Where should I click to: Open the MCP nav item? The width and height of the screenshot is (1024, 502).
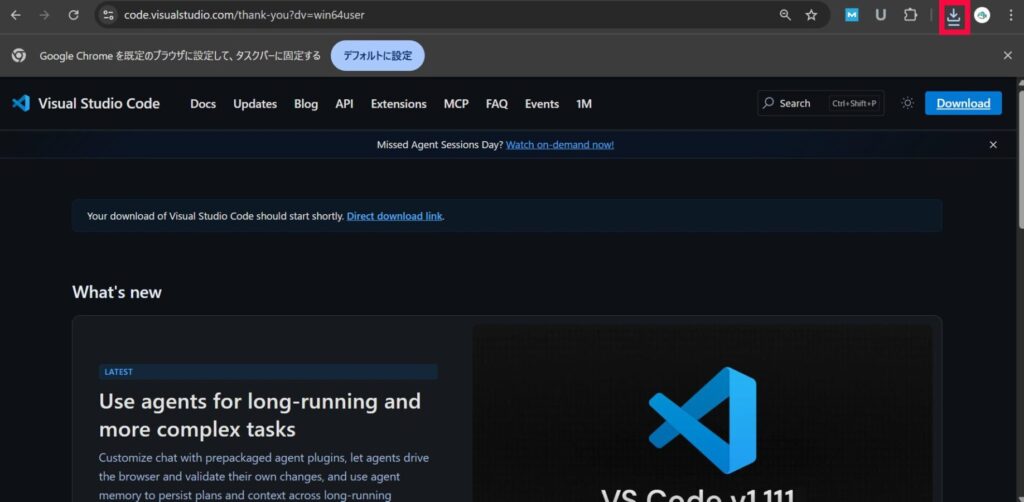[x=456, y=104]
